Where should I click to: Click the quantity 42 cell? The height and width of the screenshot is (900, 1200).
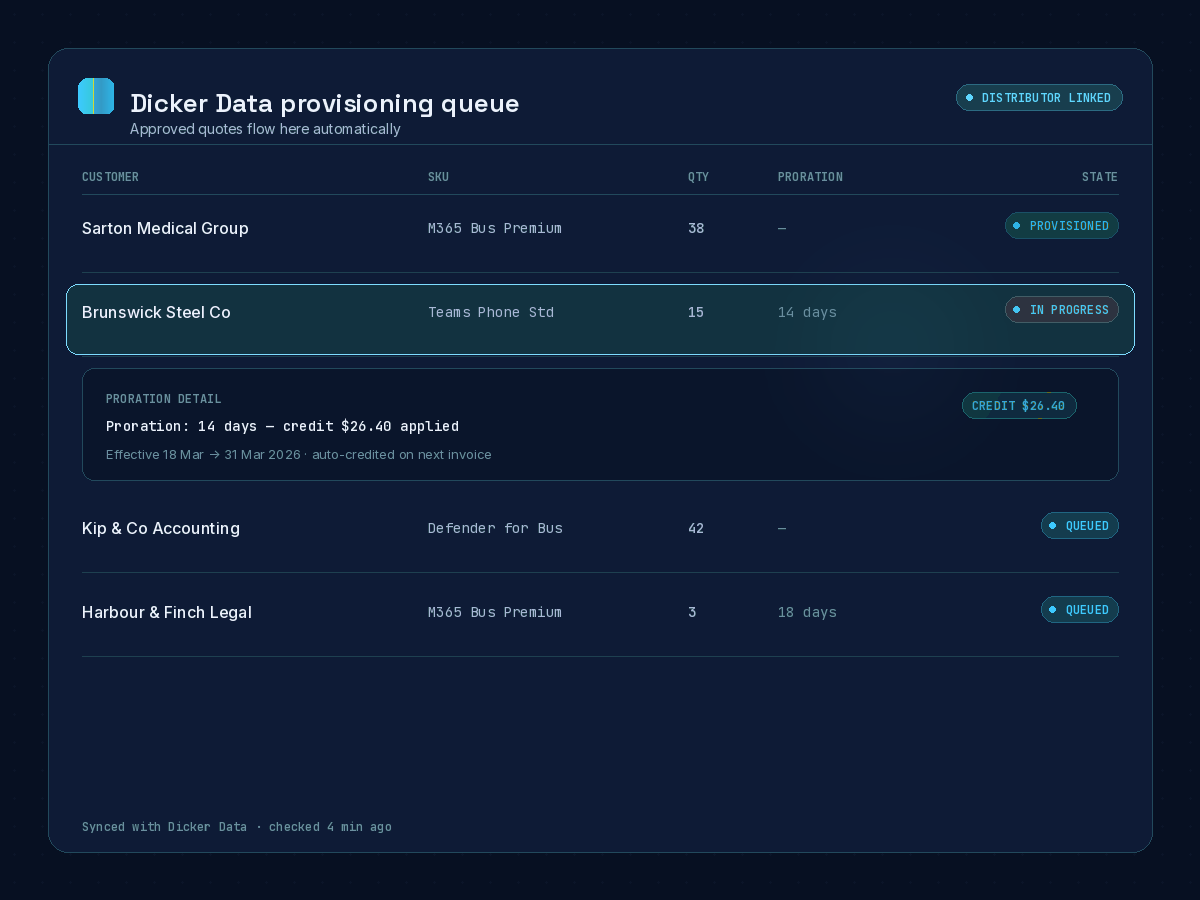[696, 528]
